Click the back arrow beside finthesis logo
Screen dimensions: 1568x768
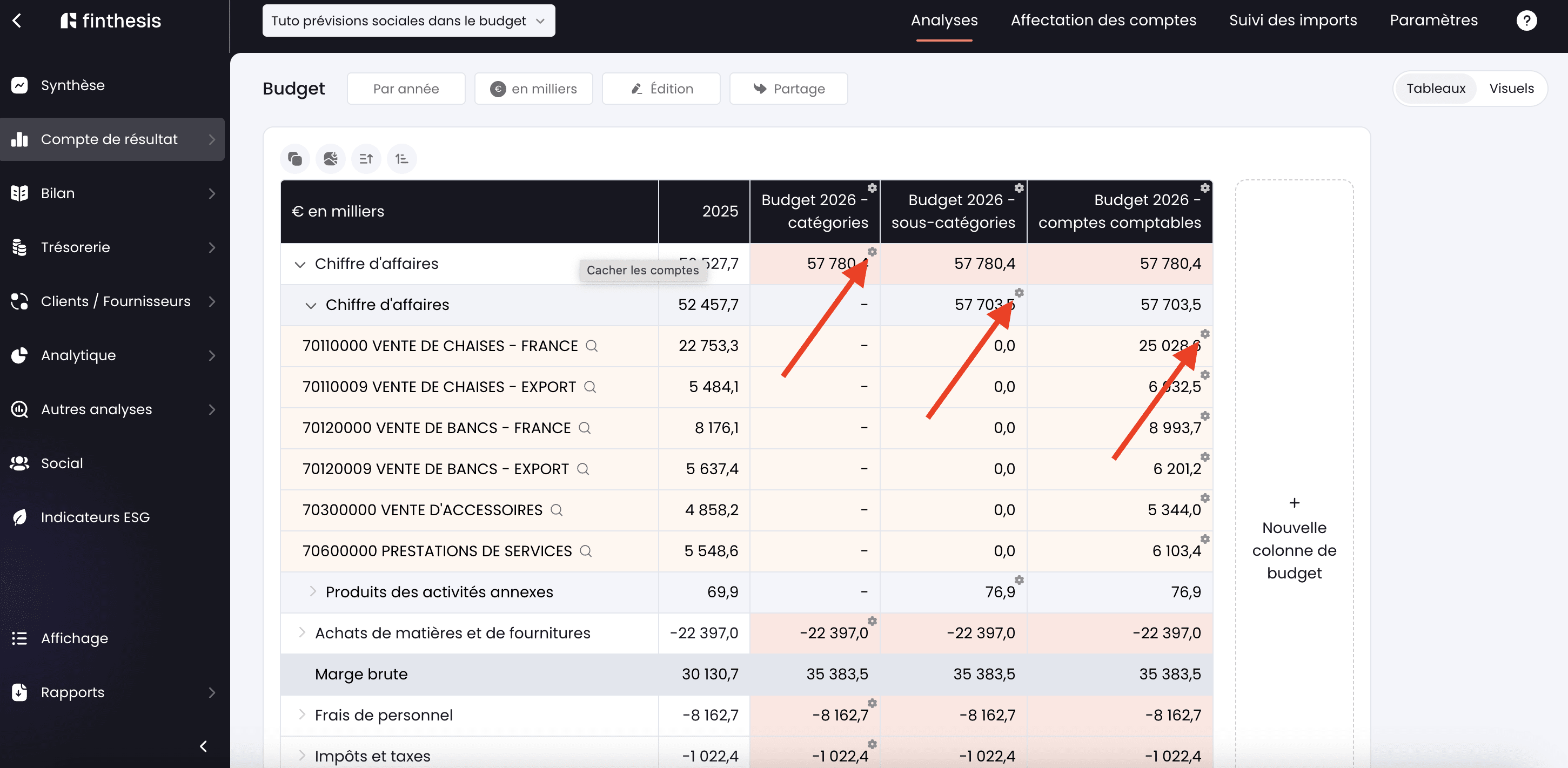tap(17, 21)
